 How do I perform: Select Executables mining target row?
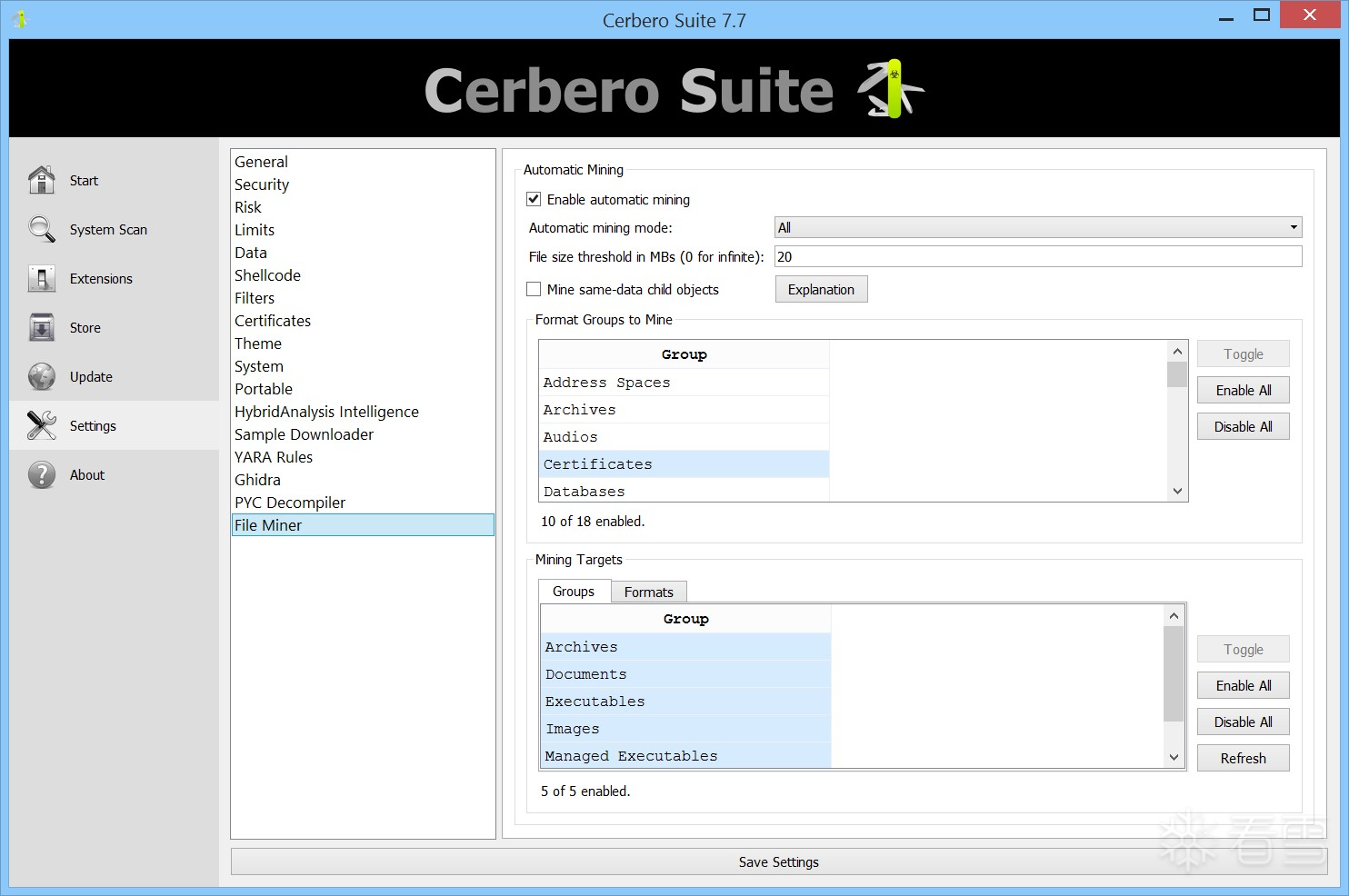[x=686, y=702]
